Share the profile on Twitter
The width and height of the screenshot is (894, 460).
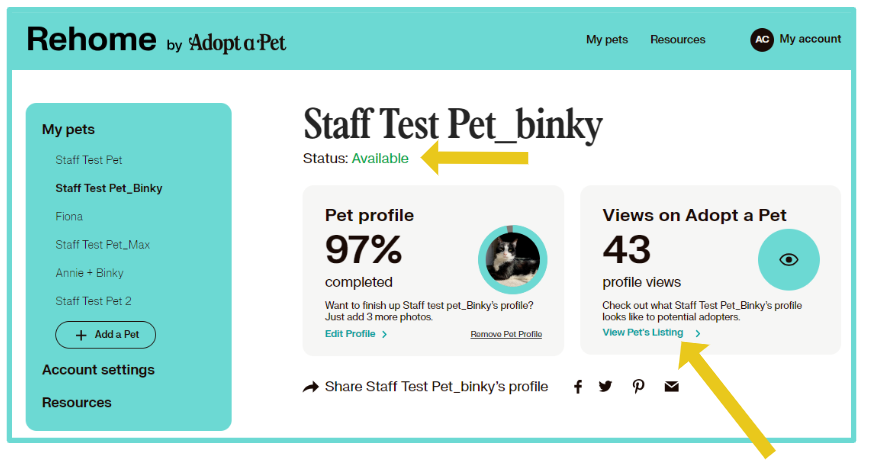point(605,387)
